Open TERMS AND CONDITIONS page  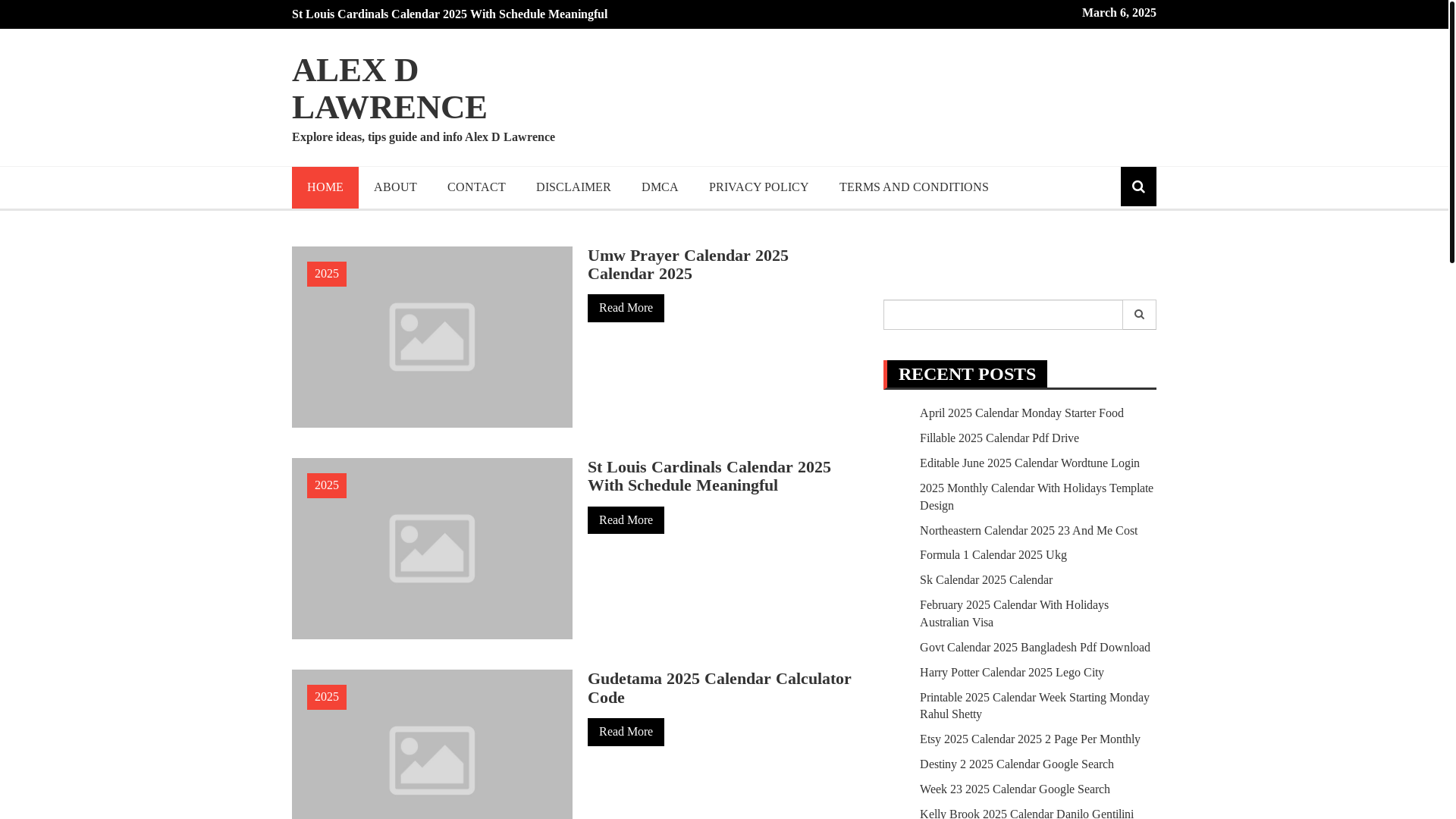pyautogui.click(x=914, y=187)
